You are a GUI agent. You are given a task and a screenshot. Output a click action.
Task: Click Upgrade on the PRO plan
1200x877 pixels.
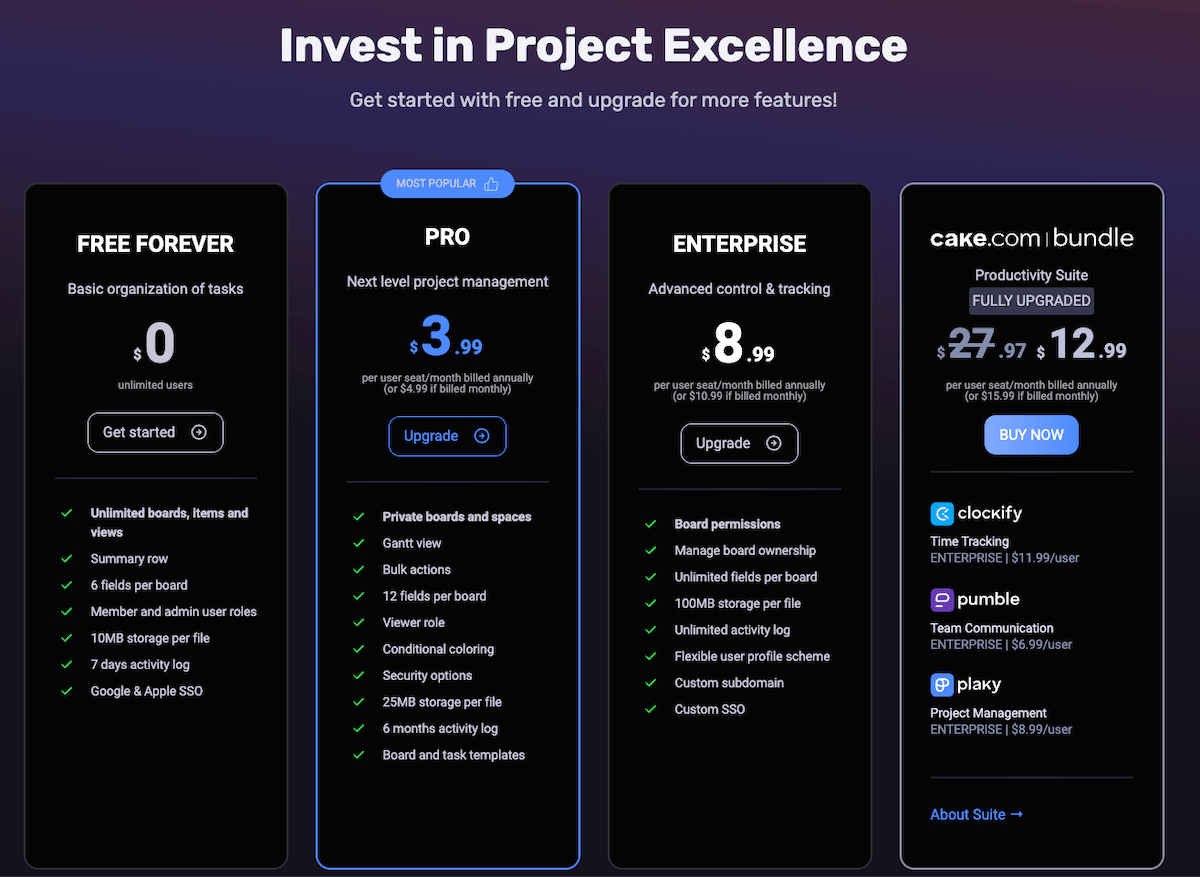coord(447,436)
